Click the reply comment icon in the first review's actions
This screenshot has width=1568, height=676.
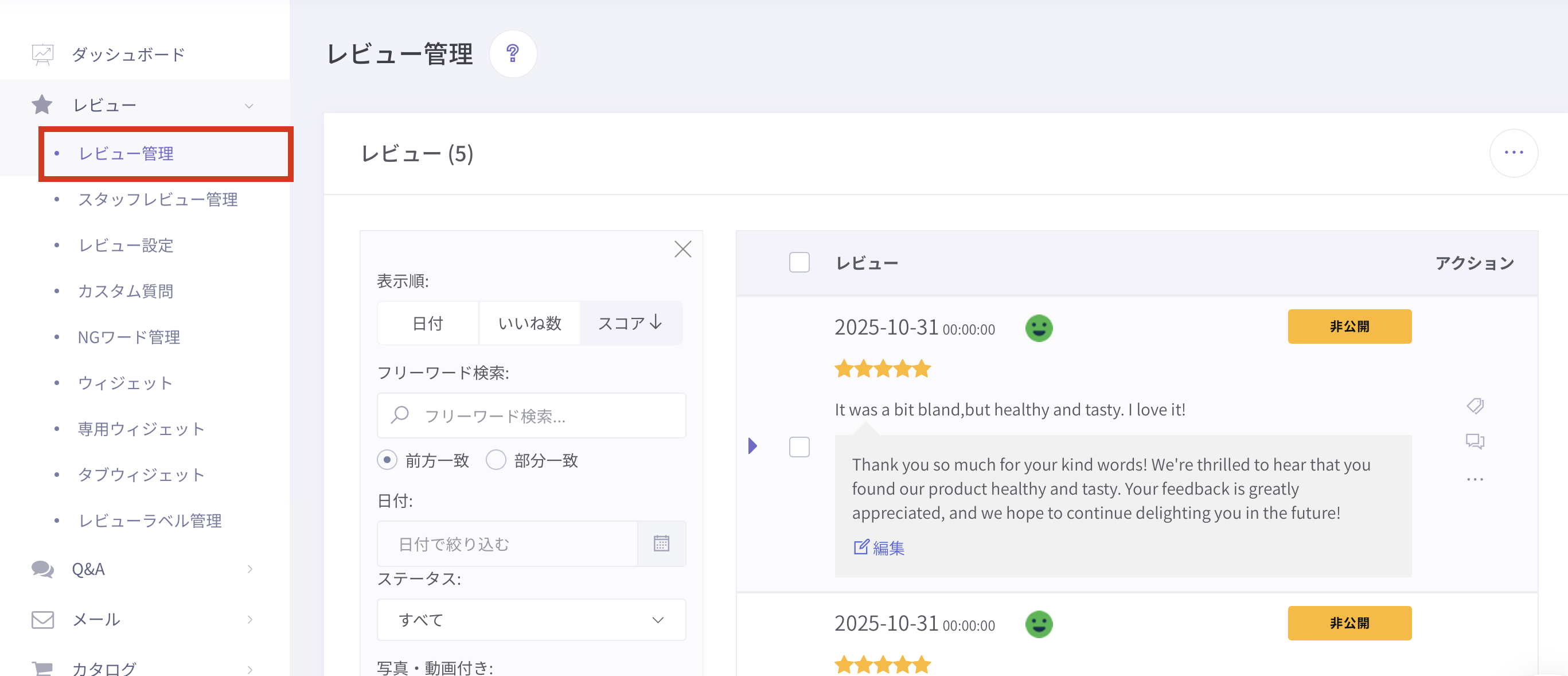(x=1475, y=441)
